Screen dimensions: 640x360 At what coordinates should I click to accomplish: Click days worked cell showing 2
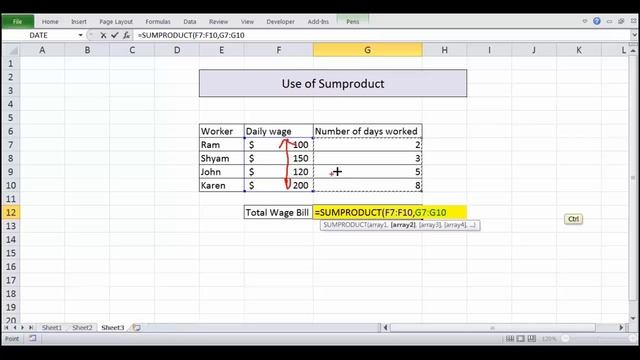(x=367, y=144)
